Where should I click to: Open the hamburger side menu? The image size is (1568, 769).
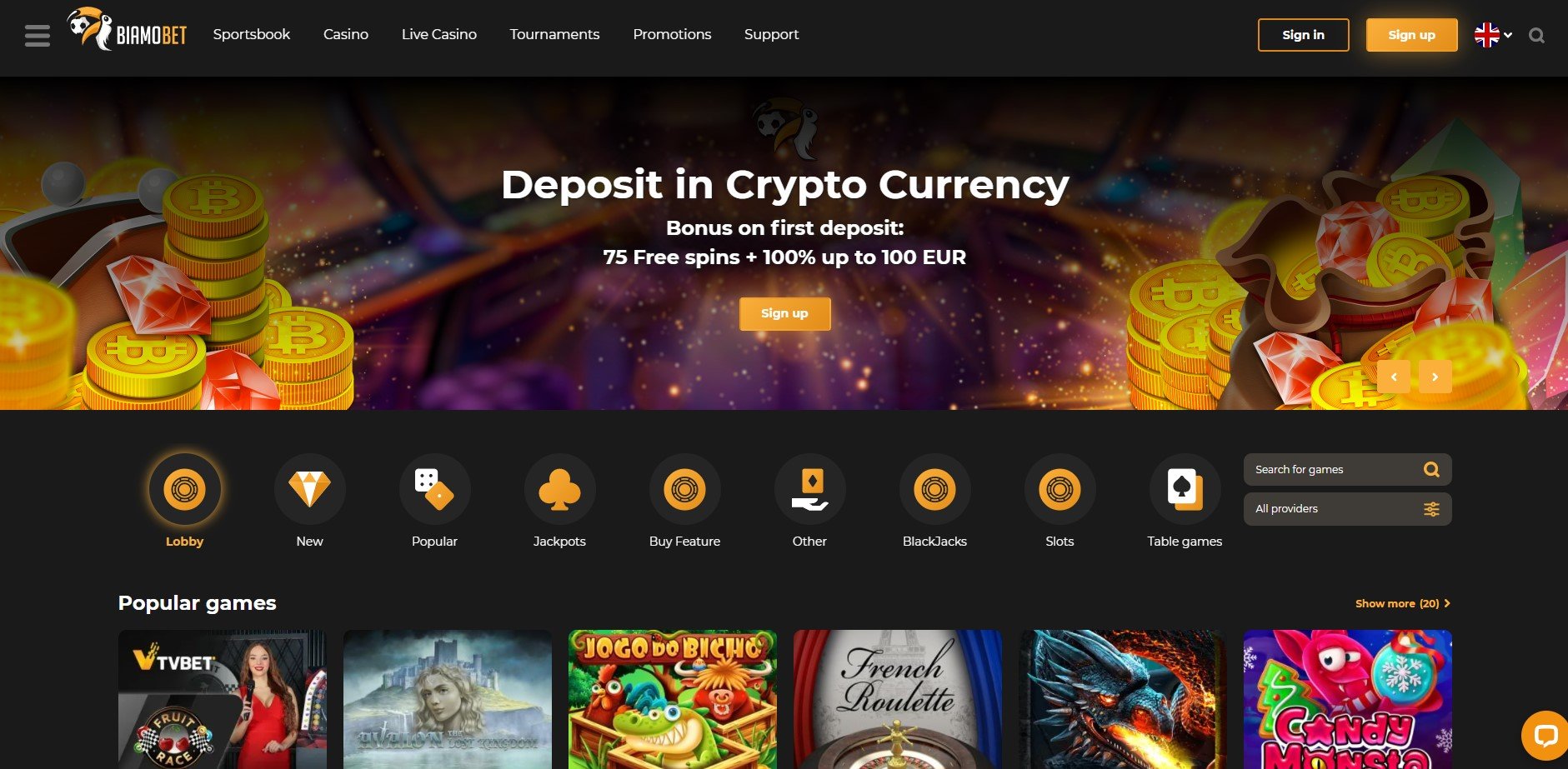tap(38, 35)
